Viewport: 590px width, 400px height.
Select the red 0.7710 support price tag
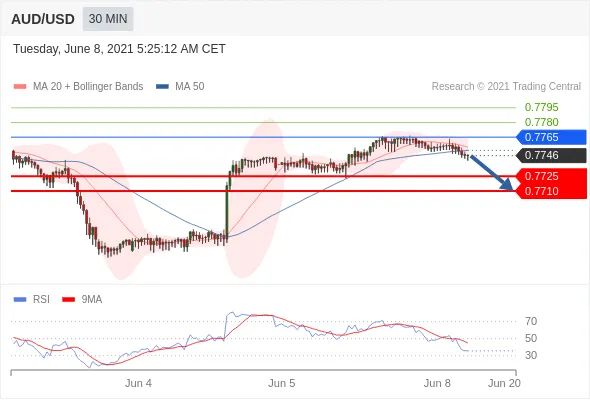551,191
